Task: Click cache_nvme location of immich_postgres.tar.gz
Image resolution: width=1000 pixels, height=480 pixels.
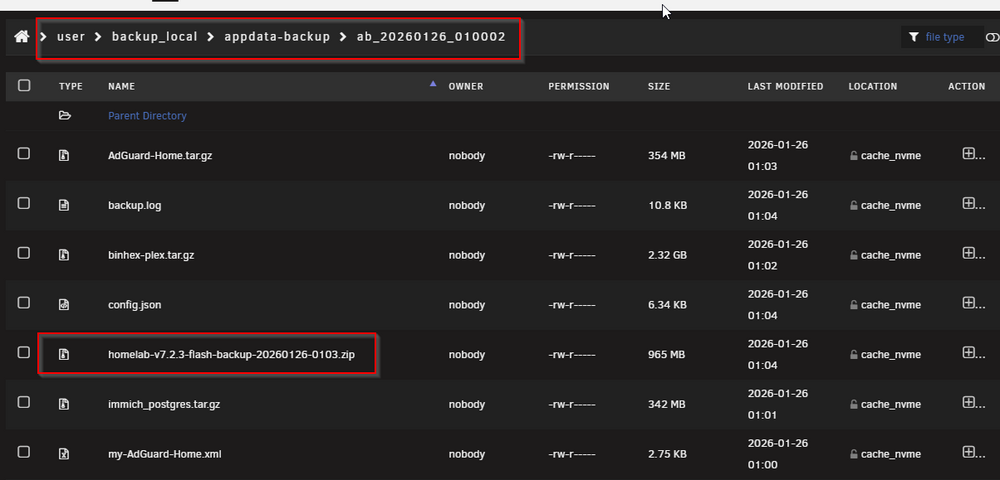Action: tap(891, 404)
